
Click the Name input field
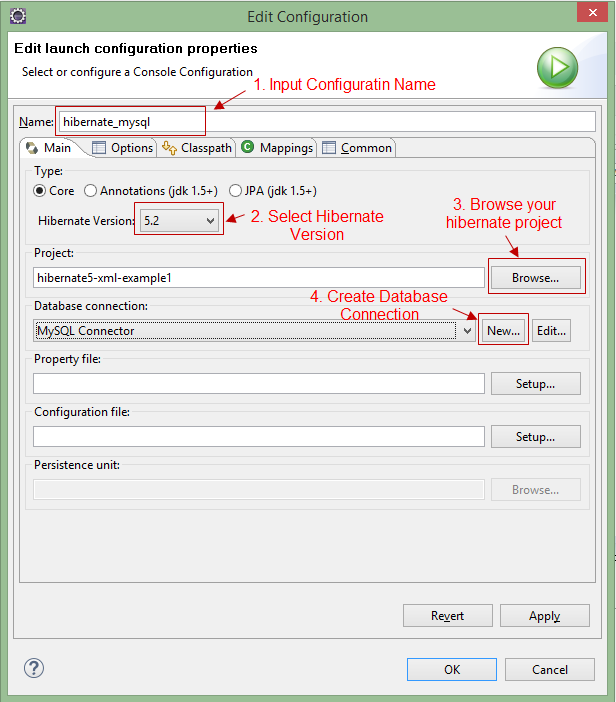tap(327, 122)
